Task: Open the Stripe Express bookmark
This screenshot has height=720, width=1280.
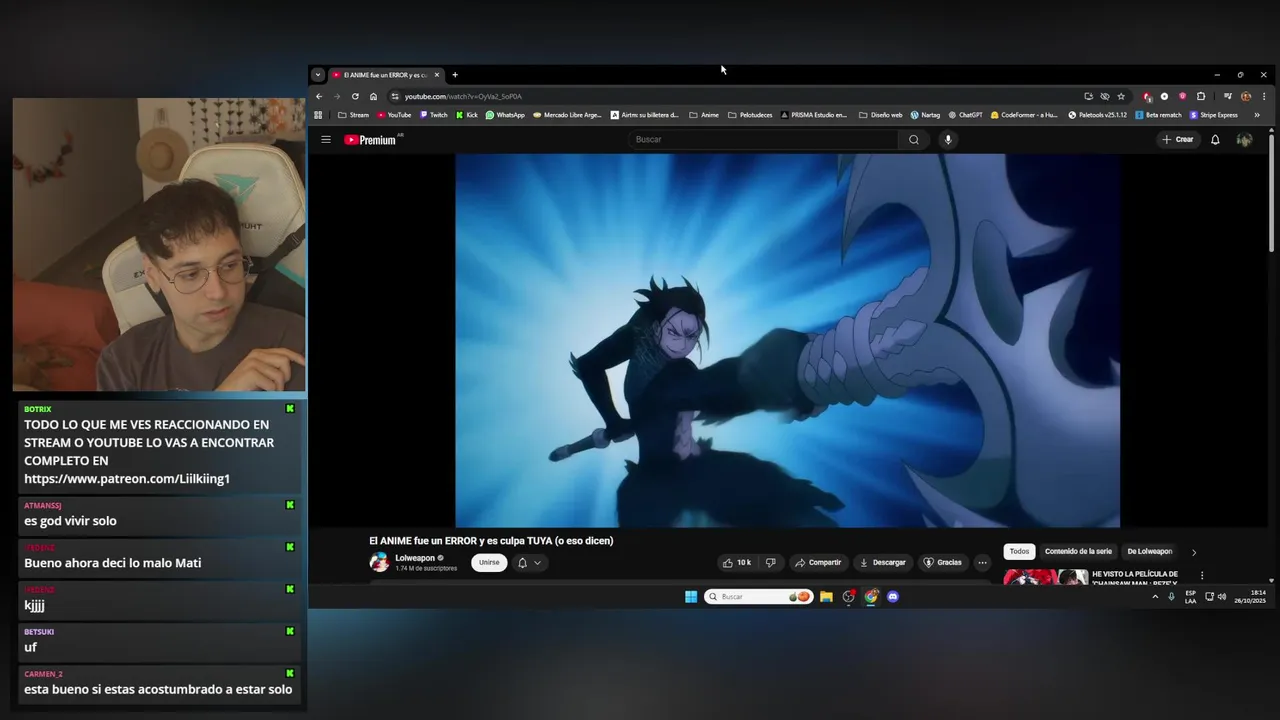Action: point(1214,115)
